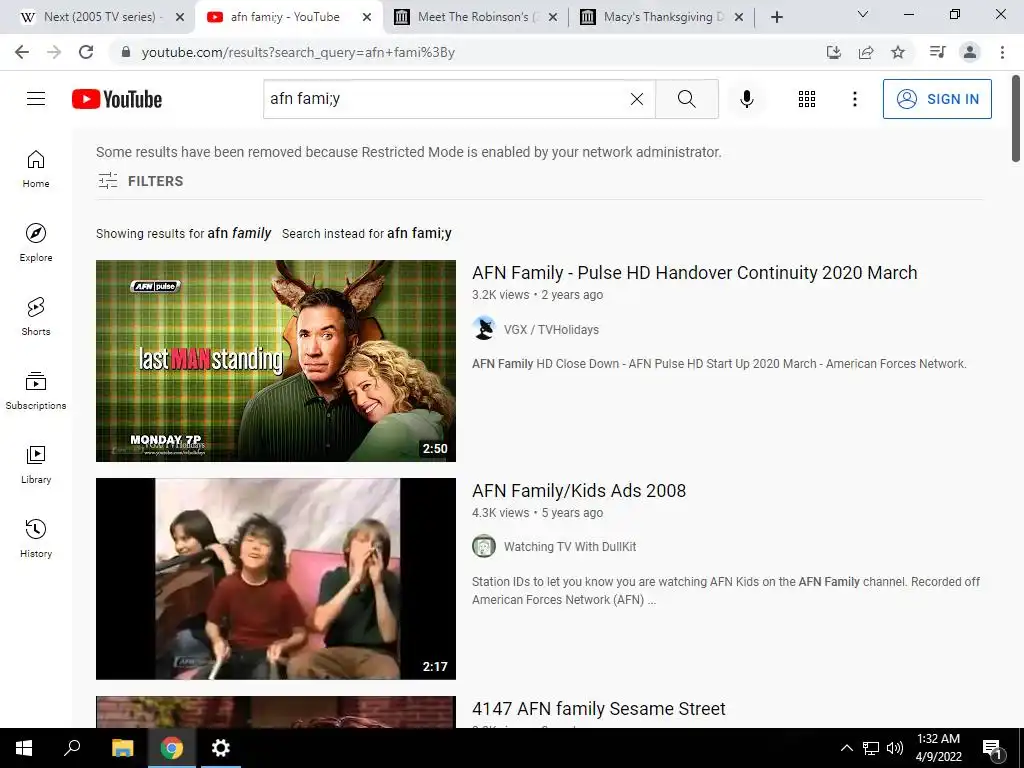Open the volume control in system tray
Image resolution: width=1024 pixels, height=768 pixels.
point(895,748)
